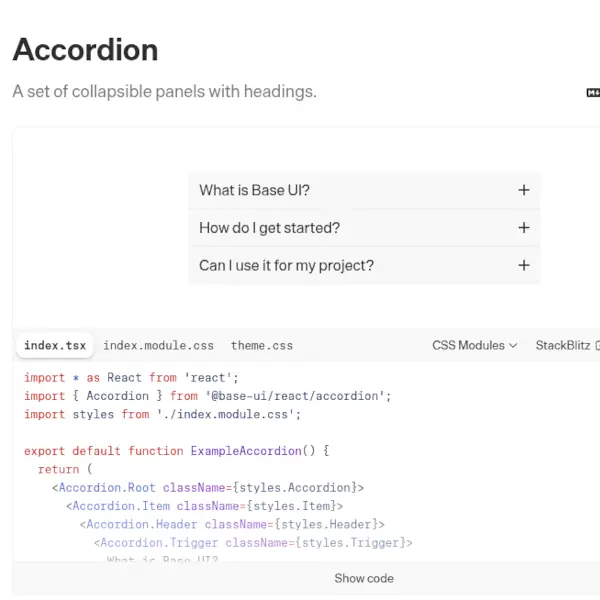The height and width of the screenshot is (600, 600).
Task: Click the 'A set of collapsible panels' description
Action: (164, 92)
